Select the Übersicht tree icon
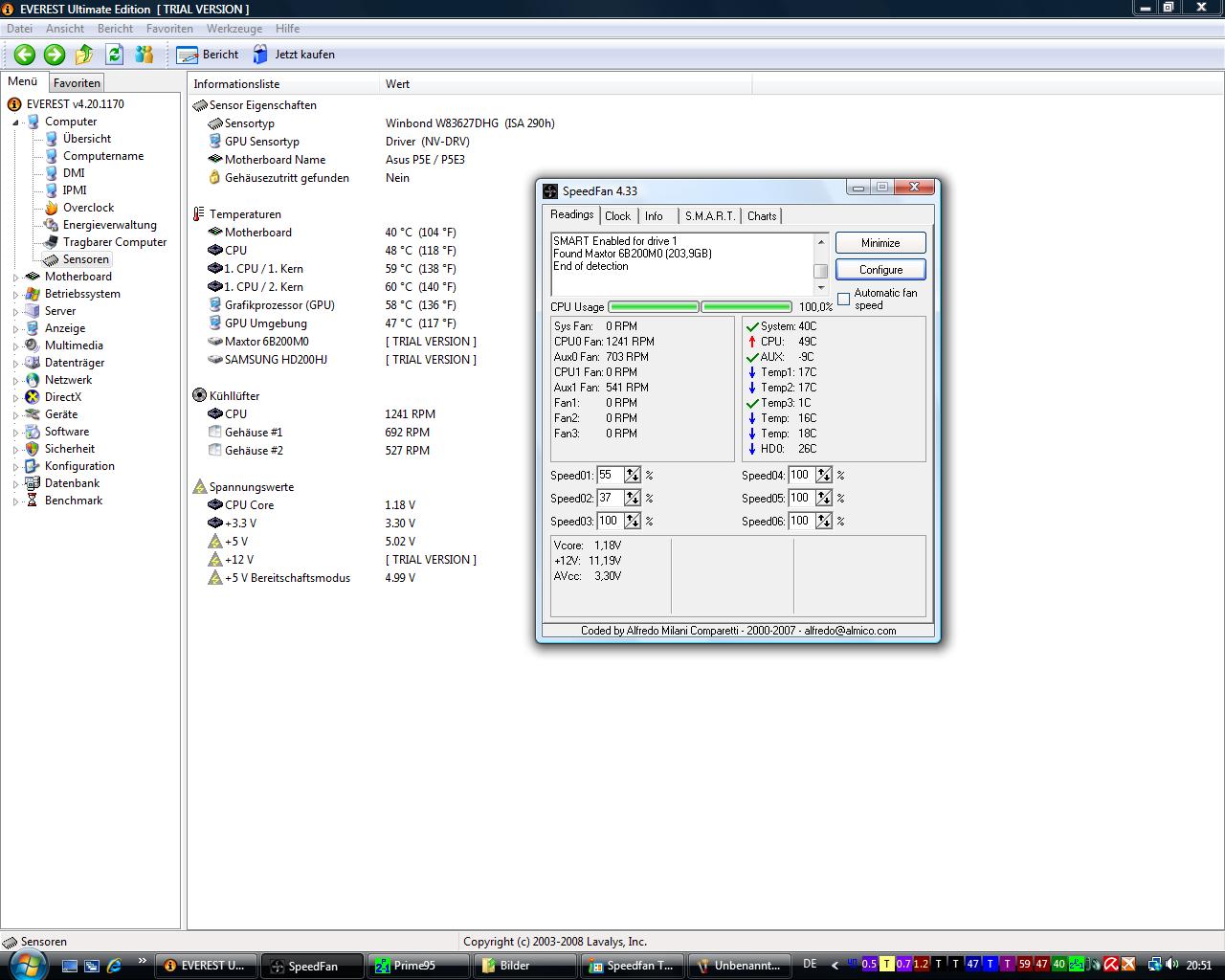 (x=51, y=139)
